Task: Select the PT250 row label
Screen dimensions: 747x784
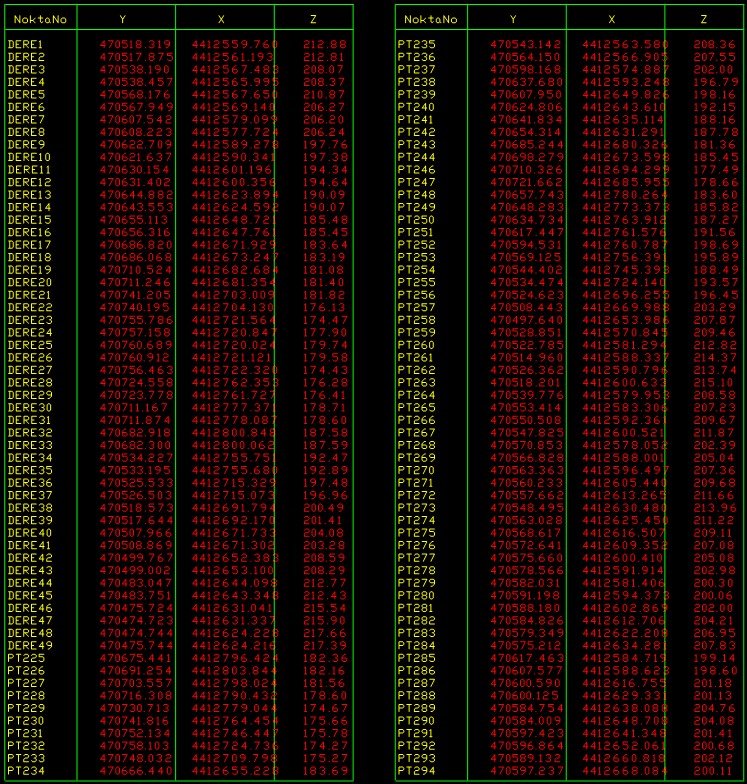Action: (x=416, y=220)
